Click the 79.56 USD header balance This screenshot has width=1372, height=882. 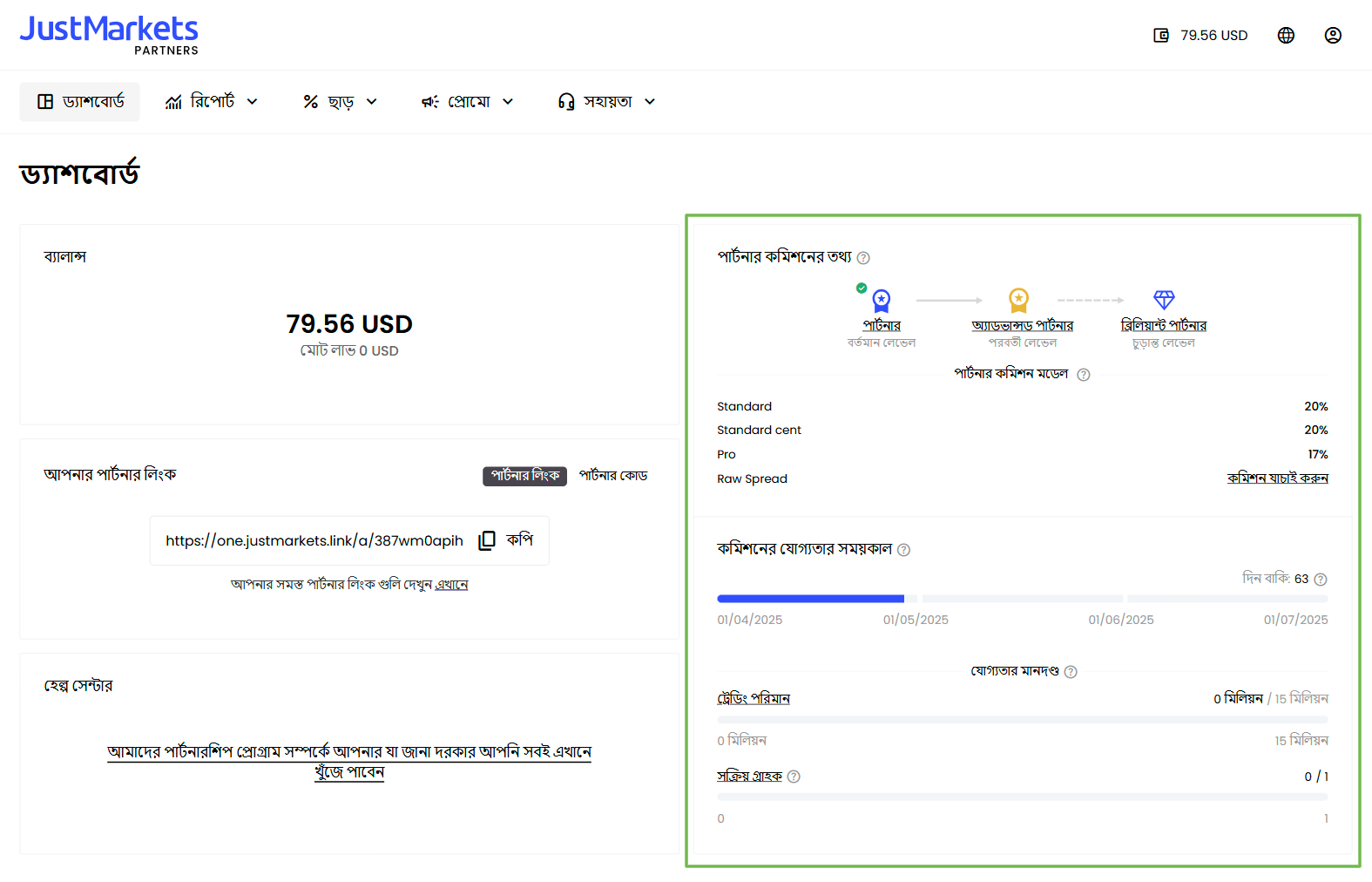pyautogui.click(x=1214, y=36)
